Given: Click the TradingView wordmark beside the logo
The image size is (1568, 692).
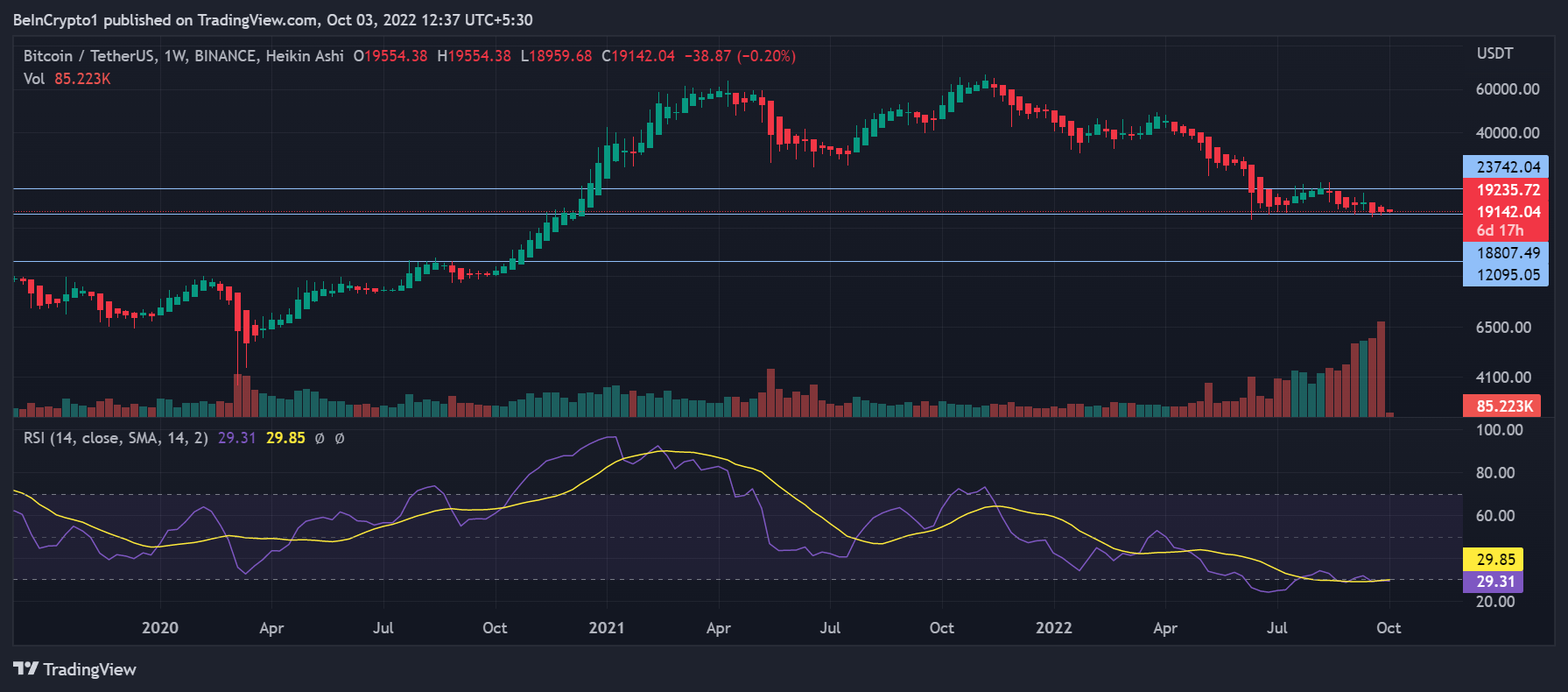Looking at the screenshot, I should [x=89, y=669].
